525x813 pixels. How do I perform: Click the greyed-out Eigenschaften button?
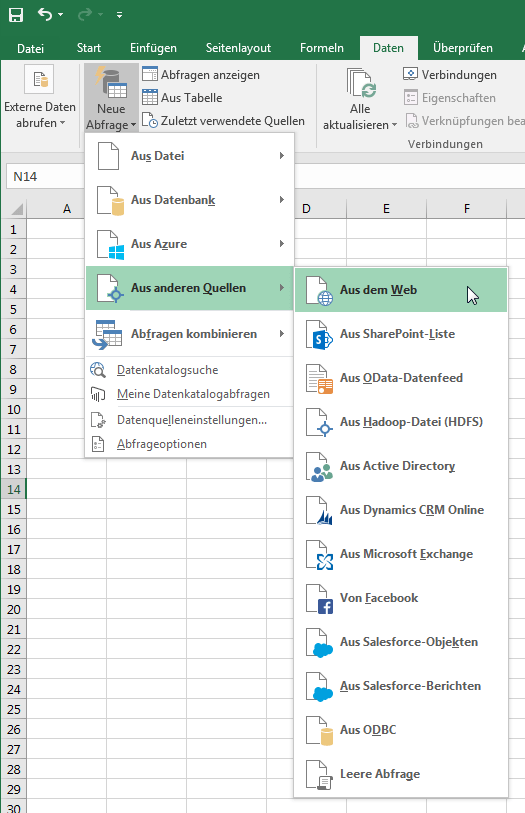[449, 97]
